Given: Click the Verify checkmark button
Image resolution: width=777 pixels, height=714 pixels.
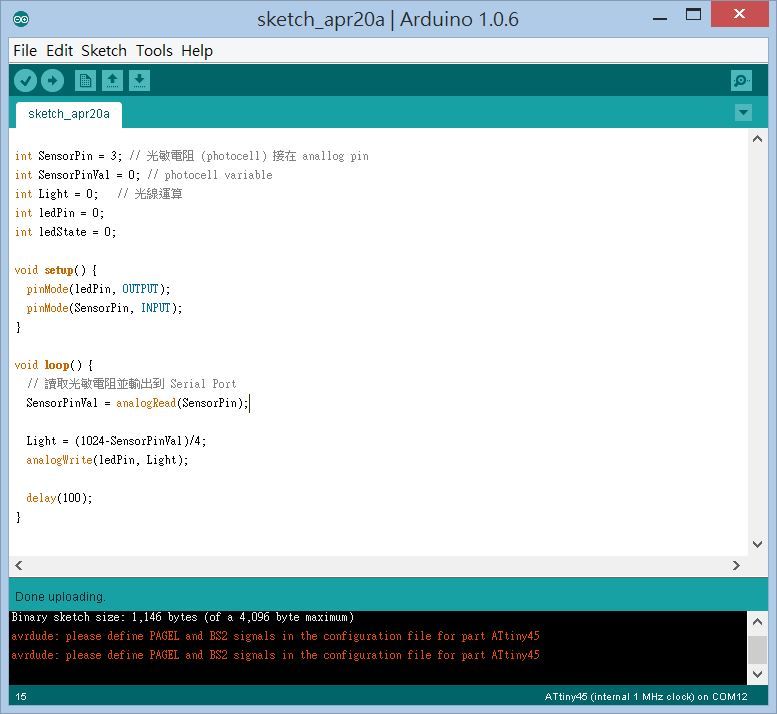Looking at the screenshot, I should (25, 80).
